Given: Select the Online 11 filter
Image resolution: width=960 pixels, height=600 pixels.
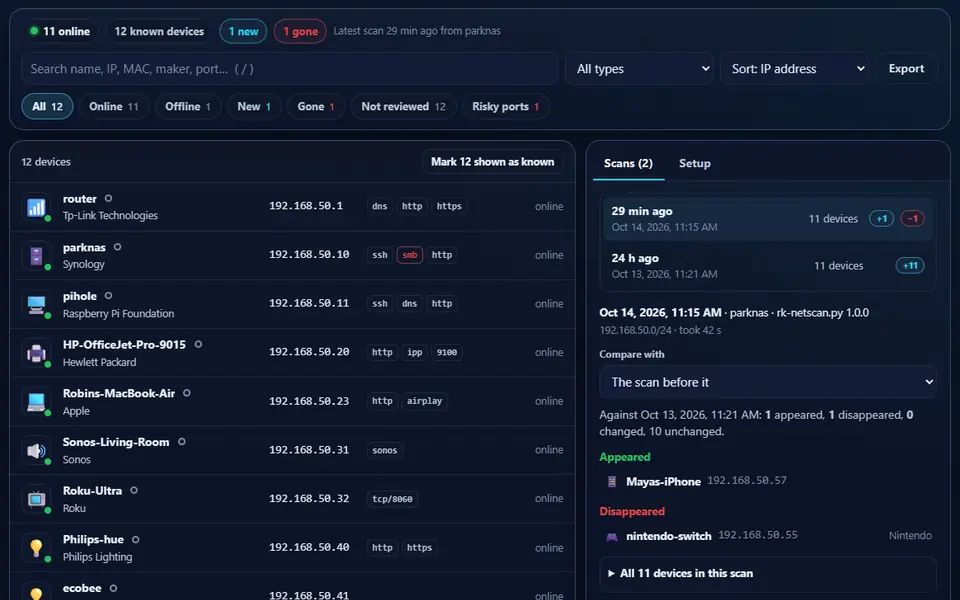Looking at the screenshot, I should [113, 107].
